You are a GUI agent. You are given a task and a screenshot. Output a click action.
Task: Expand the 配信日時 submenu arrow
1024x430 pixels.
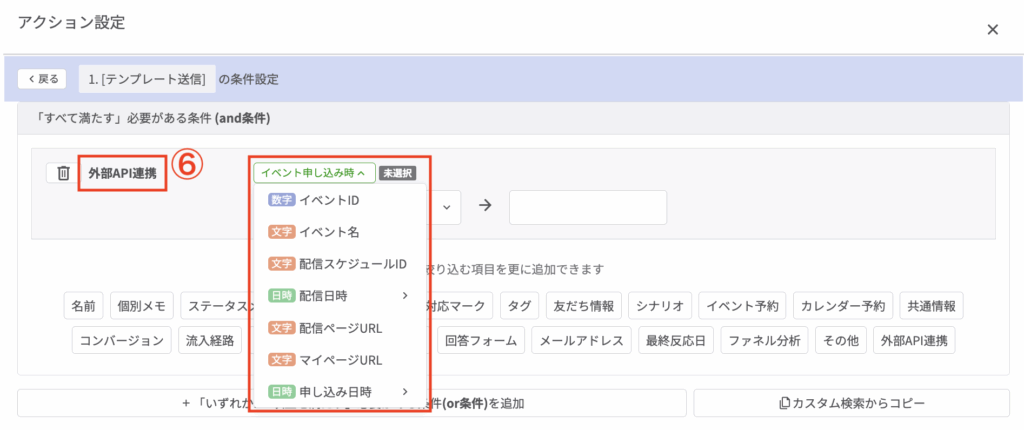coord(405,295)
